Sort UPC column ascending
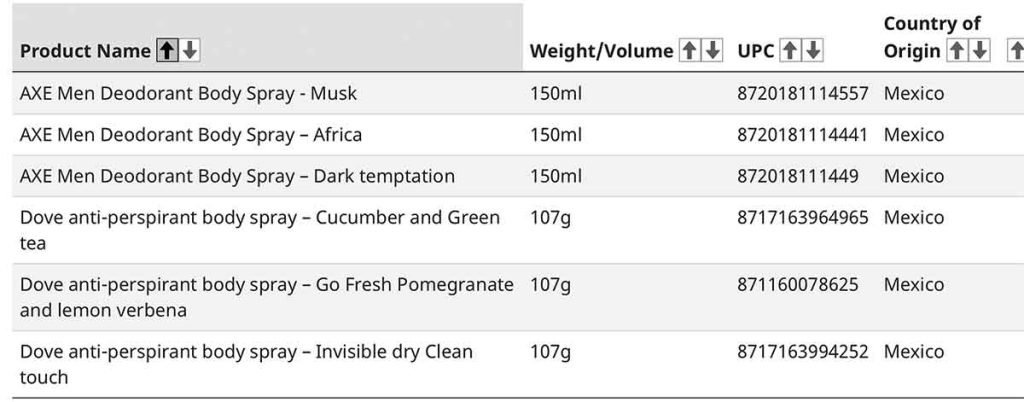Screen dimensions: 1024x402 pos(790,51)
